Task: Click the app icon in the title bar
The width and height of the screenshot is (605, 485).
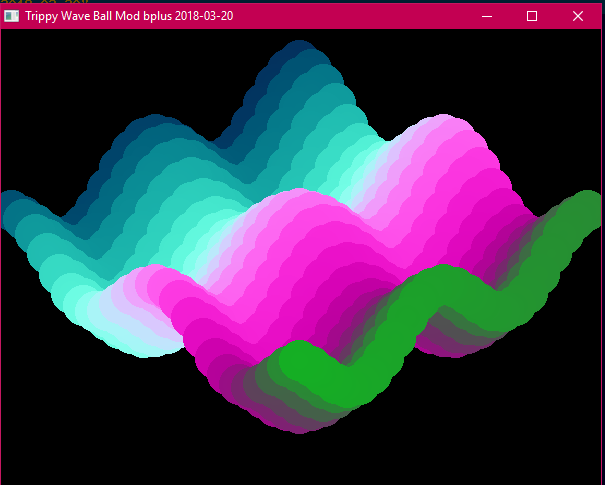Action: click(x=12, y=16)
